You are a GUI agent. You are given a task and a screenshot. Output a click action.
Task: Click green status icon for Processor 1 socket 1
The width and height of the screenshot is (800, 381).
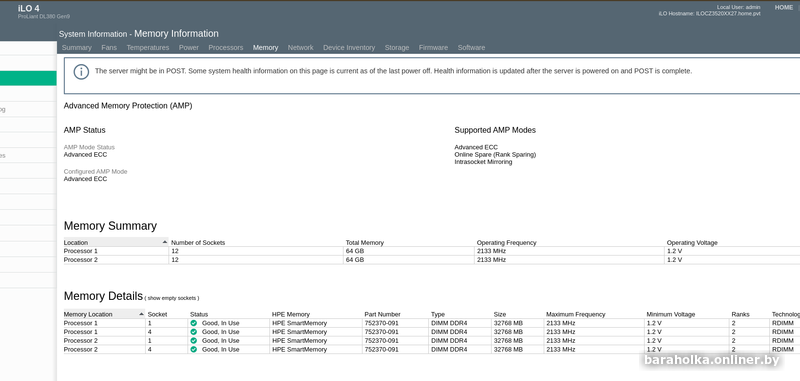193,323
